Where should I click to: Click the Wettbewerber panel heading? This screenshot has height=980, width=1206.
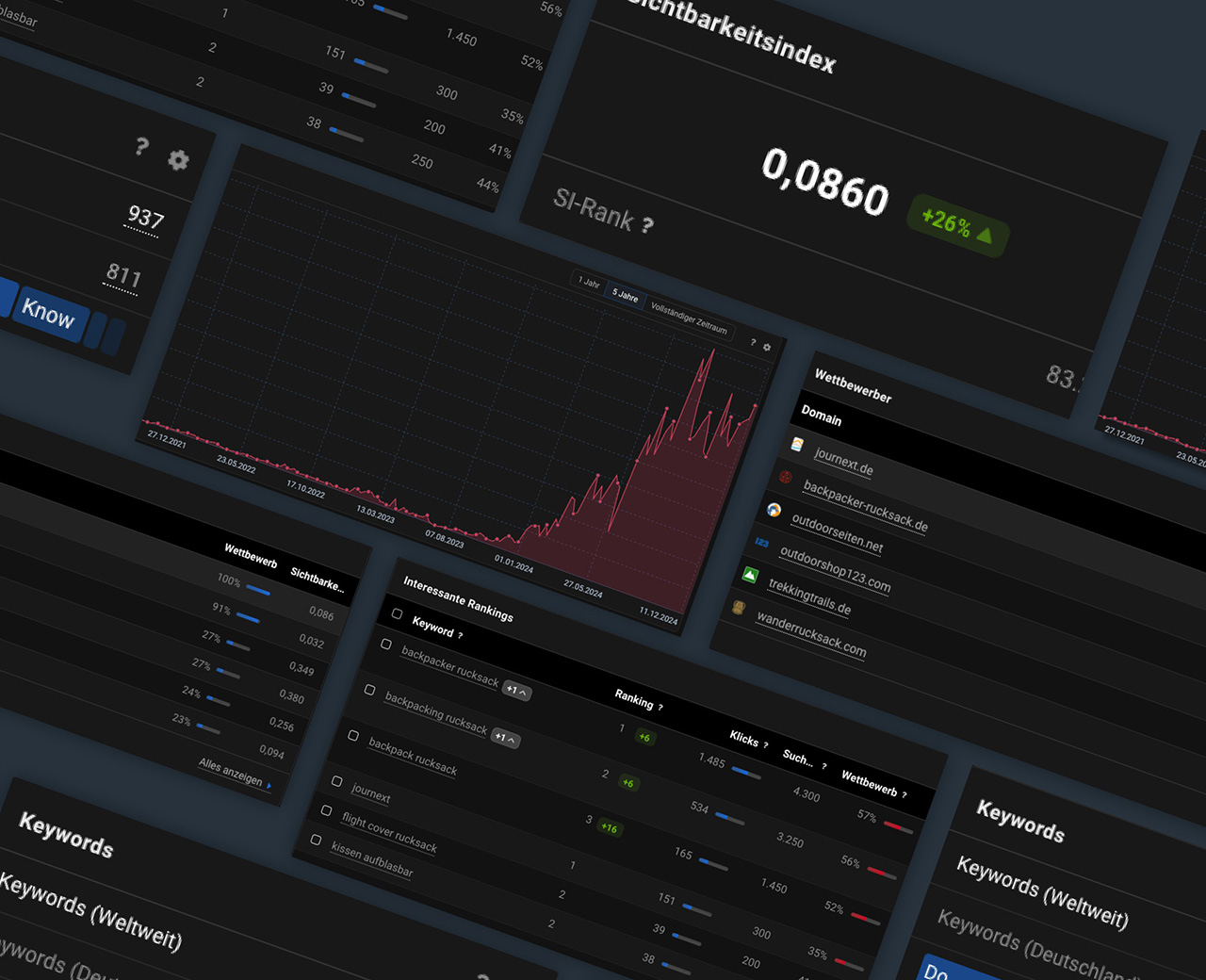tap(853, 385)
